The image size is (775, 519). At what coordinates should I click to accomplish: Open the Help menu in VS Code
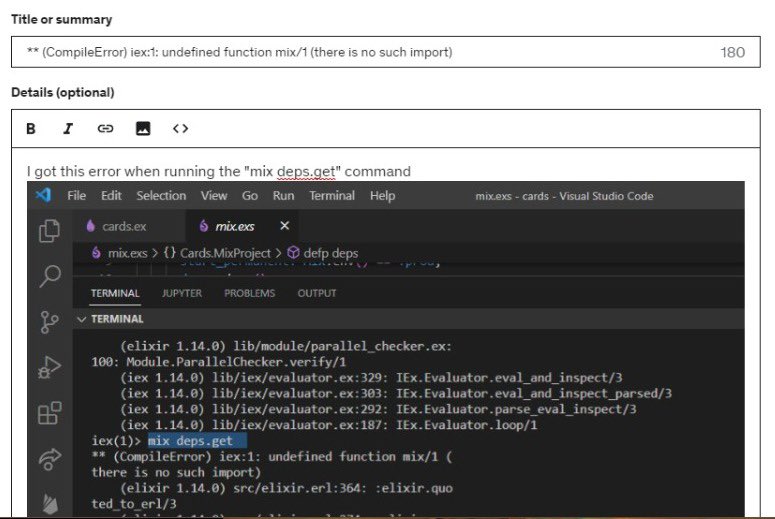383,196
